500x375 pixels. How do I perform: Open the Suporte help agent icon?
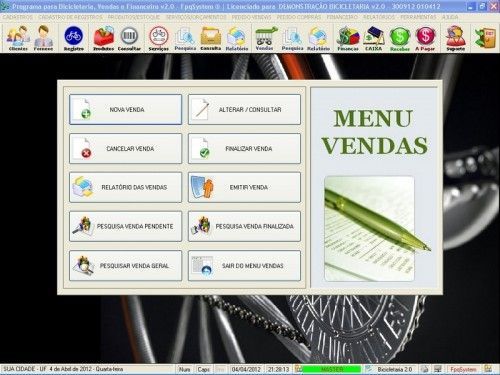tap(455, 38)
